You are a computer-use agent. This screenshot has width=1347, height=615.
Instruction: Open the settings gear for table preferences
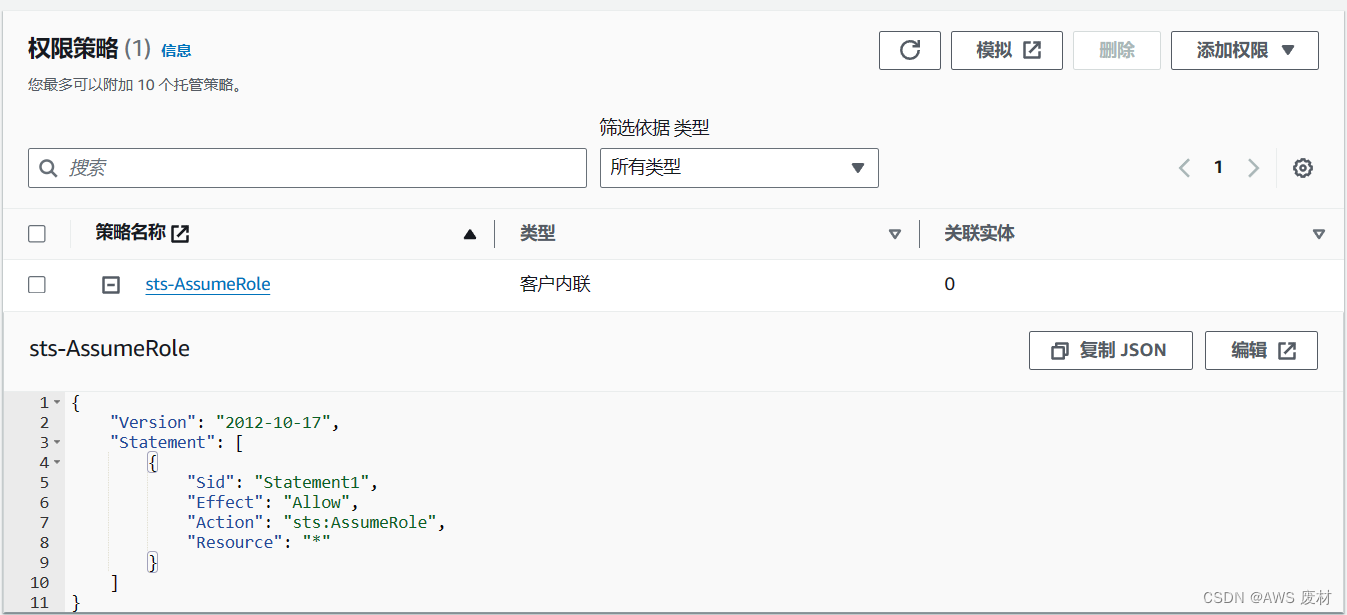coord(1302,167)
